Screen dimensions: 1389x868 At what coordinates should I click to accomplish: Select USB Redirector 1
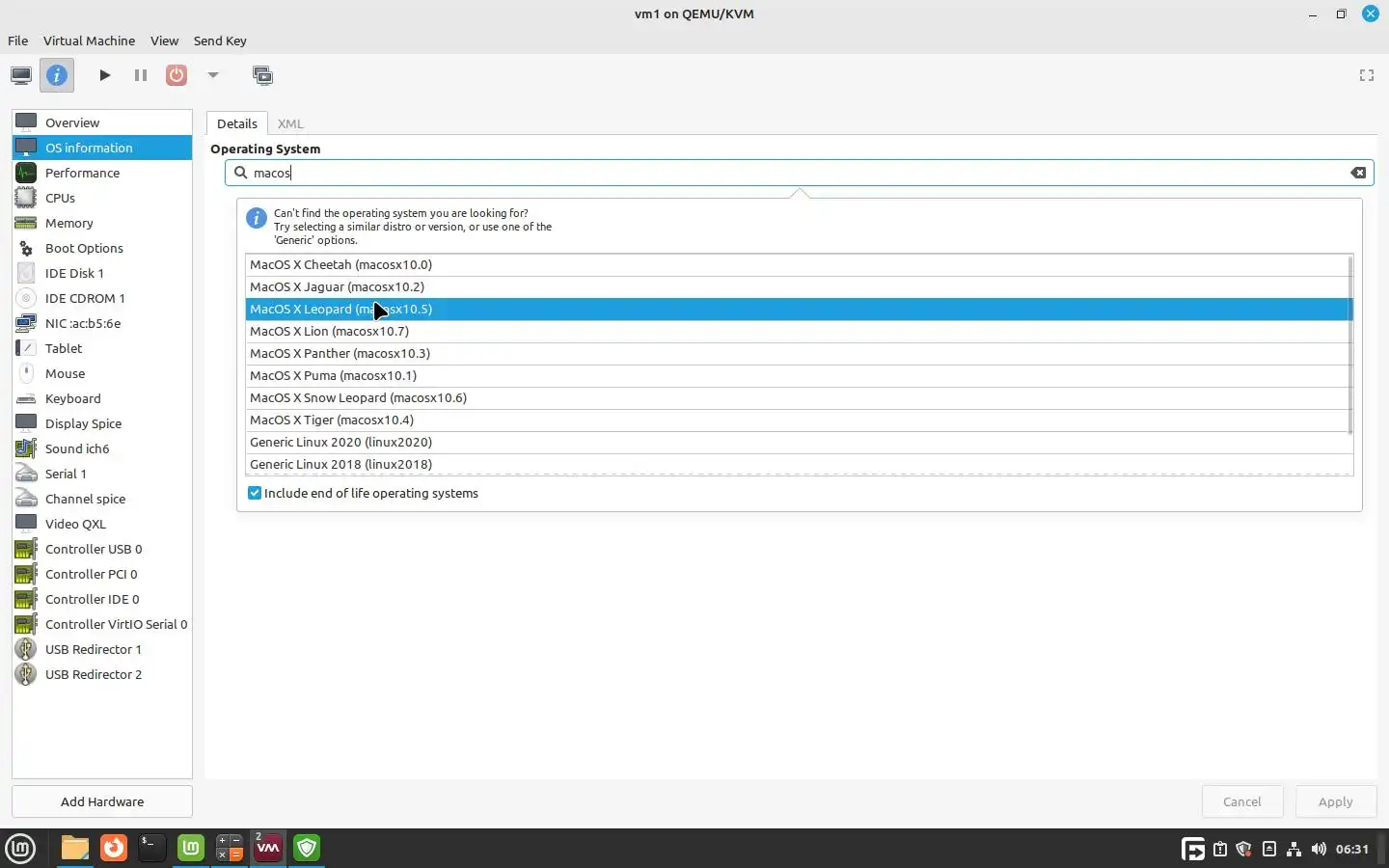click(x=102, y=649)
